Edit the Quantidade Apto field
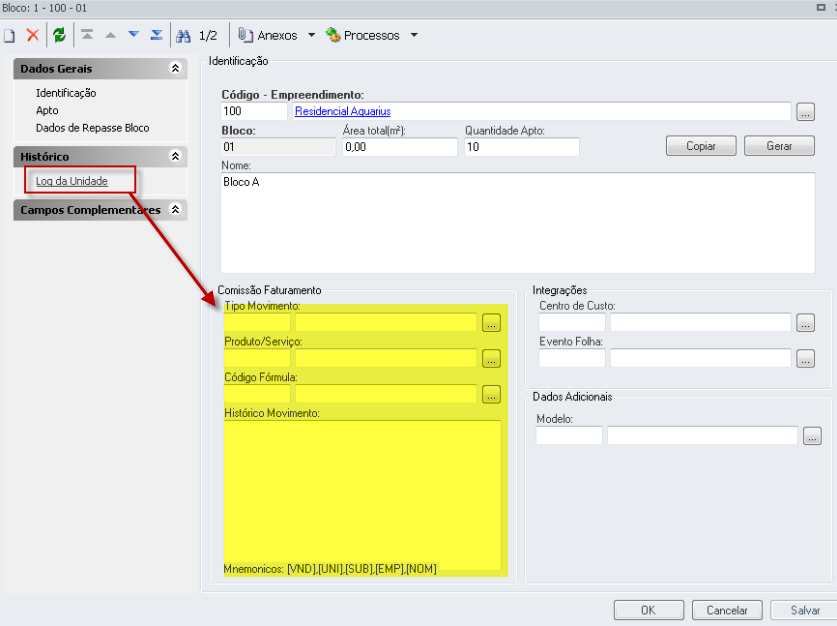 click(522, 147)
